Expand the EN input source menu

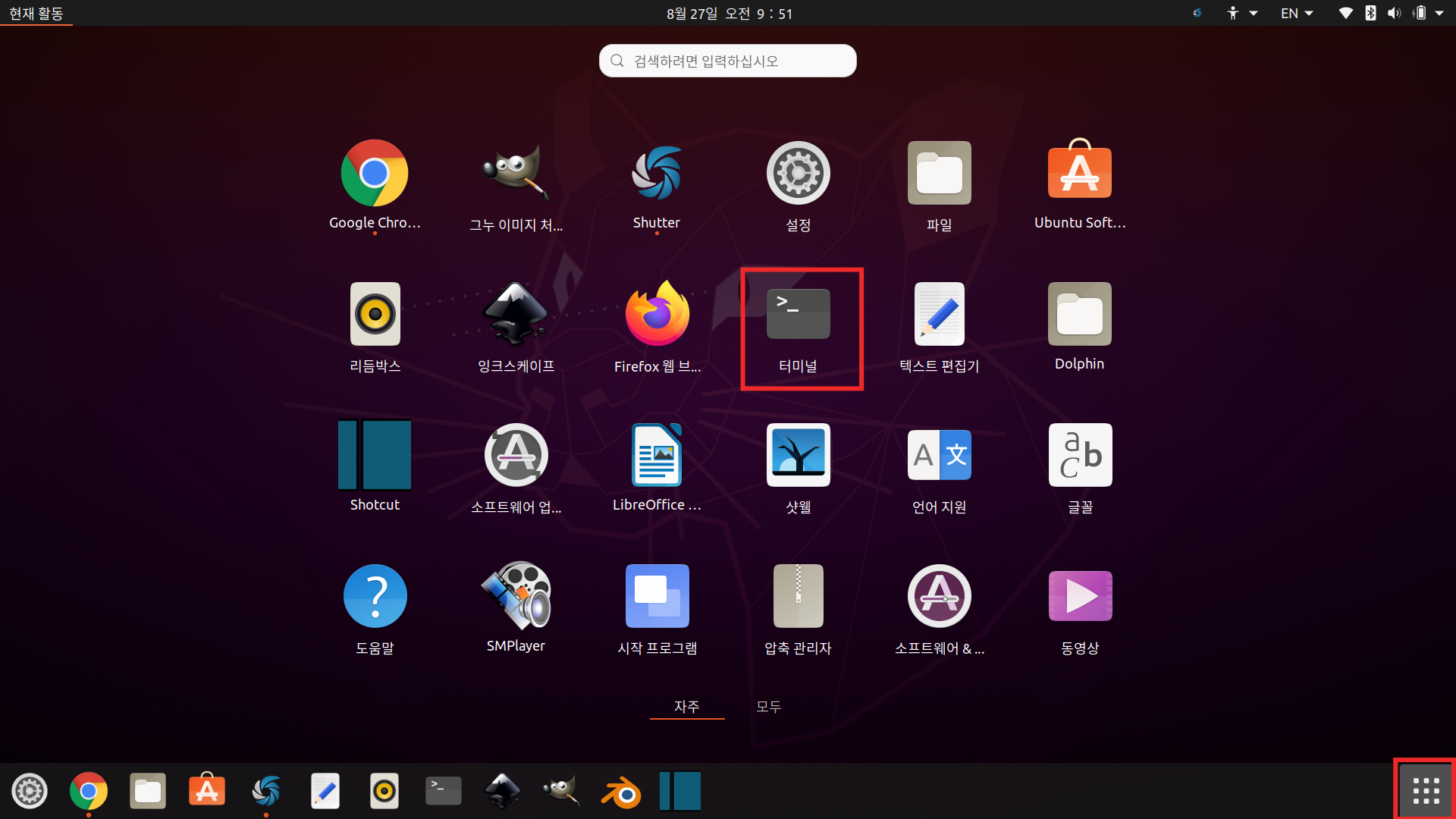click(1297, 13)
